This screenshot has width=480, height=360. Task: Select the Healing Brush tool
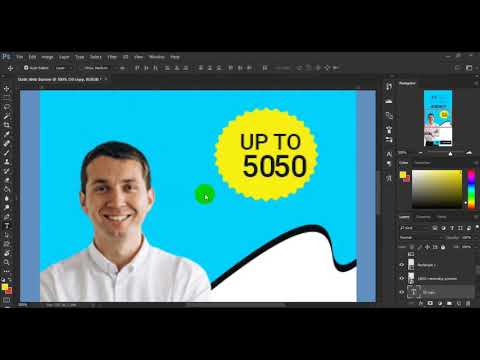[6, 143]
